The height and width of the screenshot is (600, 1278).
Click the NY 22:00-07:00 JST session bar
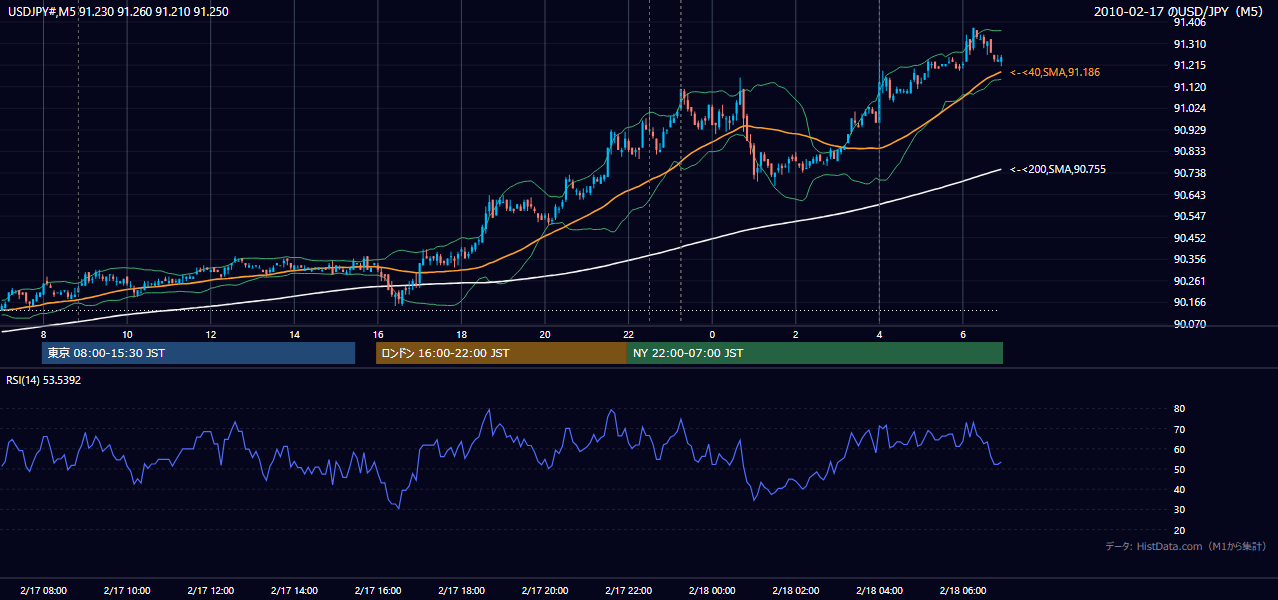pos(815,353)
